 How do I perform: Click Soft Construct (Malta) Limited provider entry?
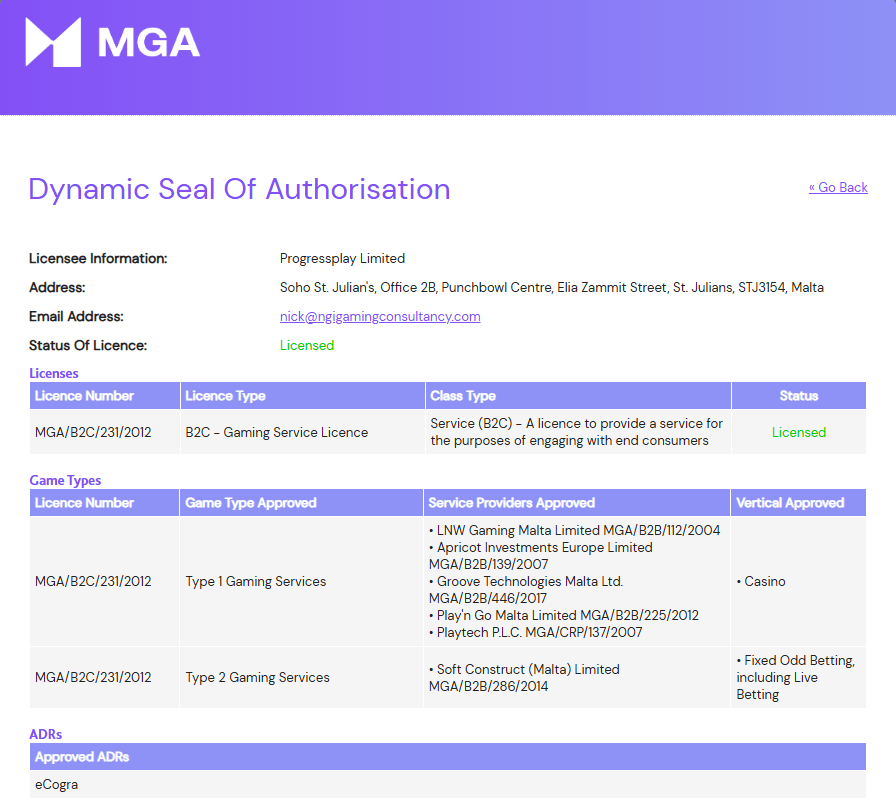tap(524, 678)
